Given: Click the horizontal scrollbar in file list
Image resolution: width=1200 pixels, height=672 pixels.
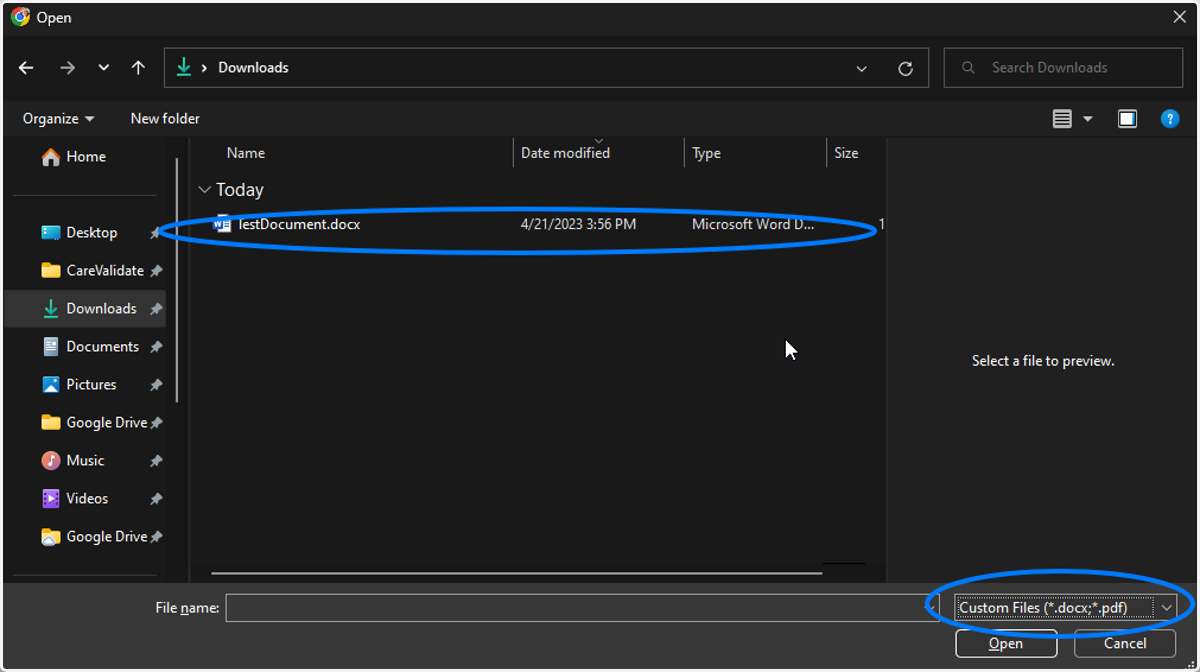Looking at the screenshot, I should pos(516,573).
